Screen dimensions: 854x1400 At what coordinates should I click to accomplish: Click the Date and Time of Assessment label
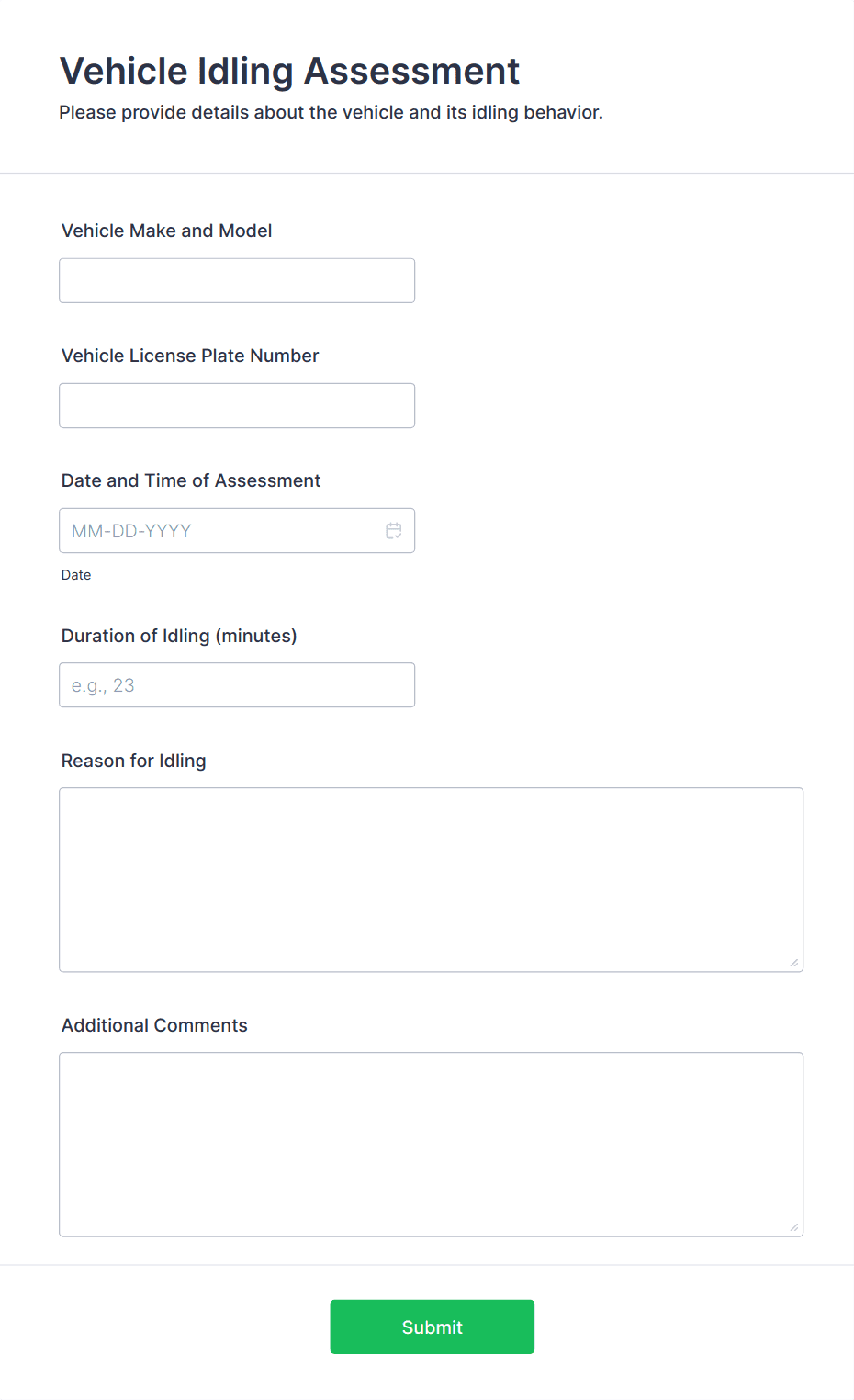point(191,480)
